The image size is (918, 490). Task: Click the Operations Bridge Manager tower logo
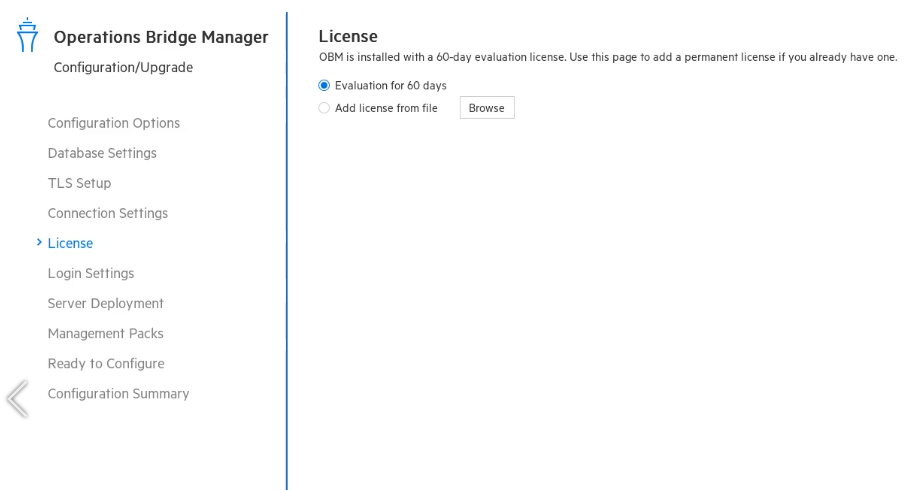point(27,35)
